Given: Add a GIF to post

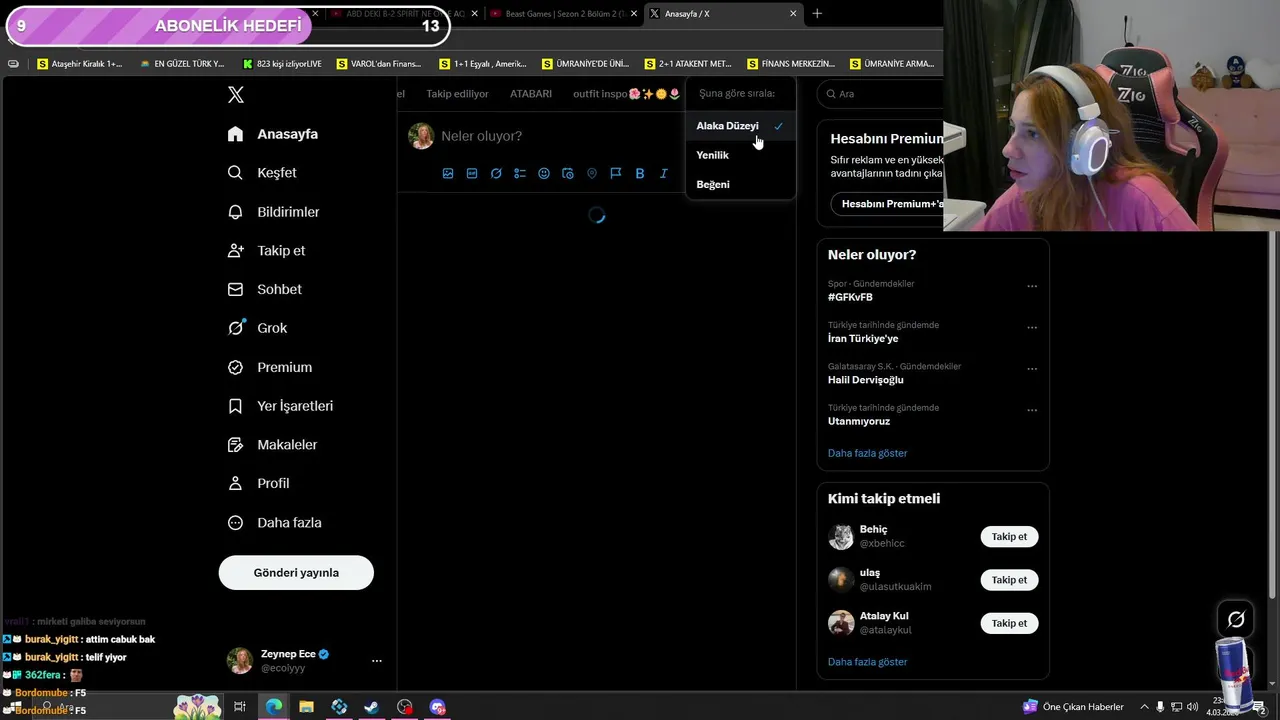Looking at the screenshot, I should (472, 173).
